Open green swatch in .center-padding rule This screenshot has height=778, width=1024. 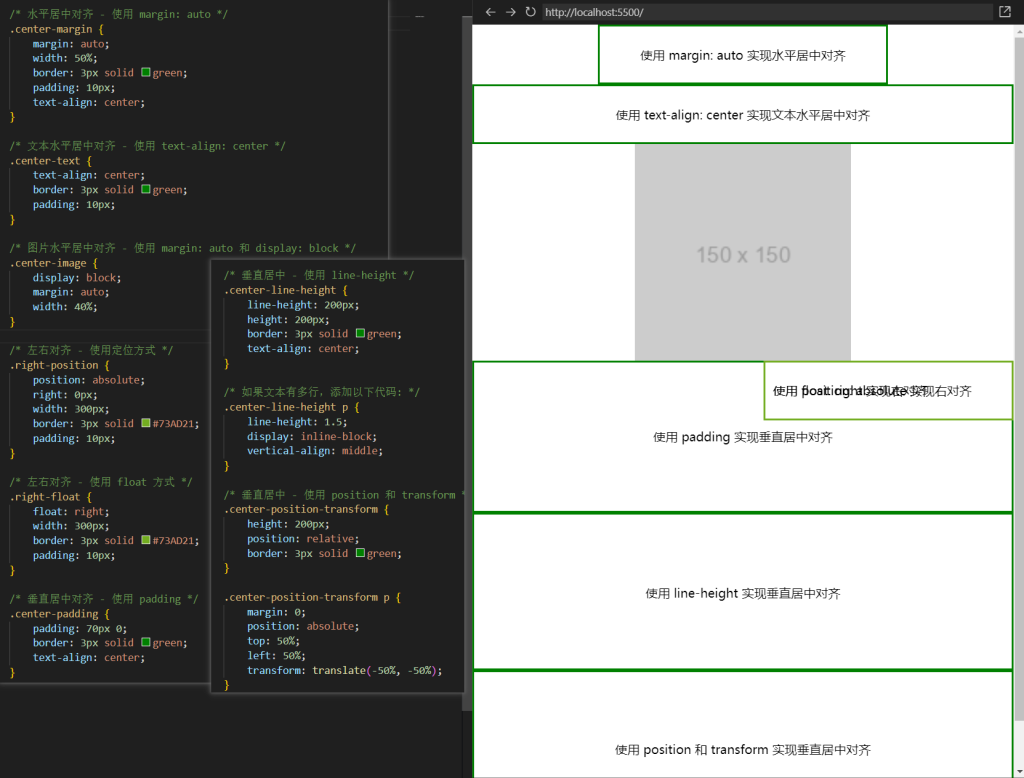click(x=146, y=643)
